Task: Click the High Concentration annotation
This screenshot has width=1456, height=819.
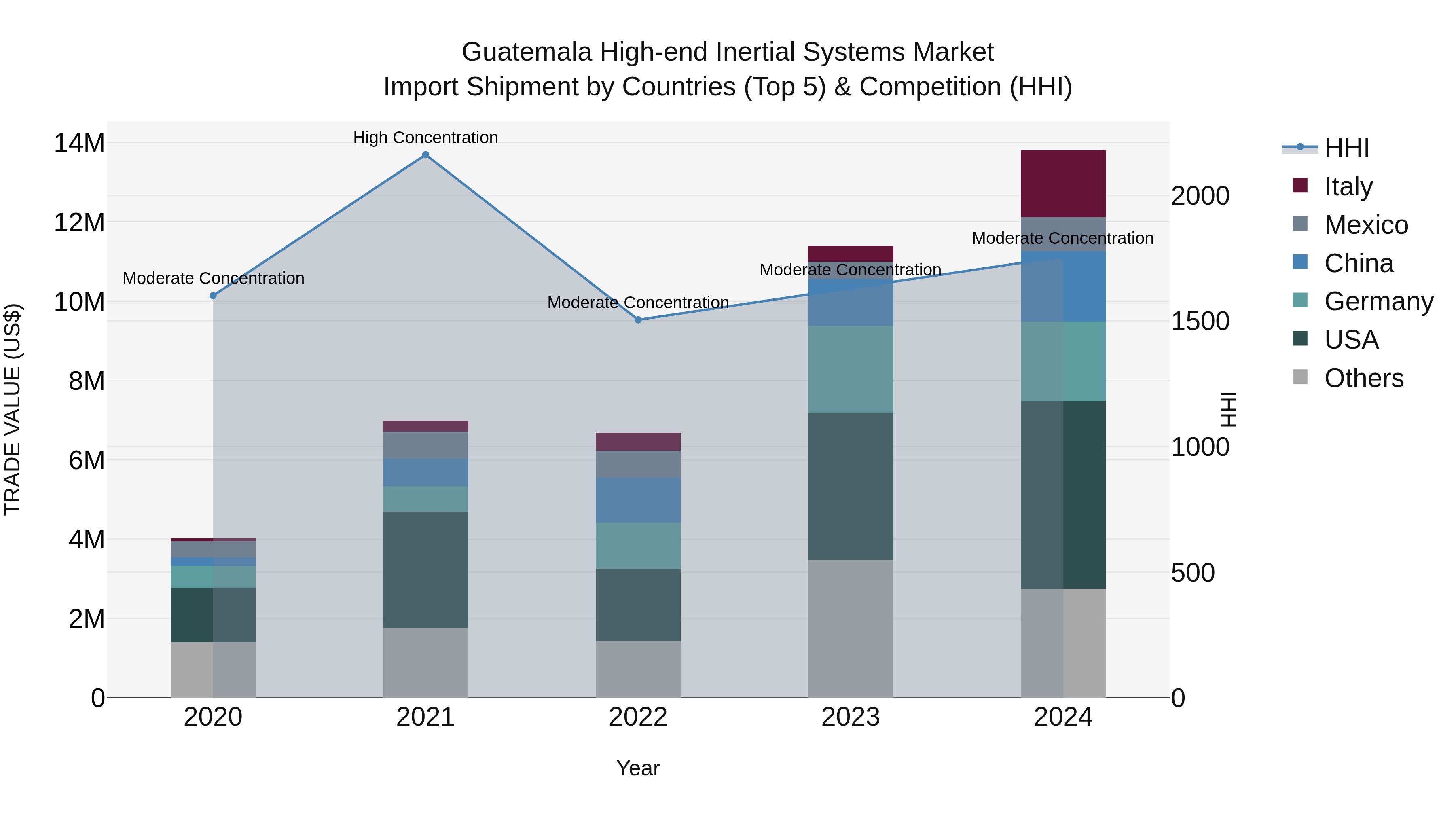Action: coord(425,138)
